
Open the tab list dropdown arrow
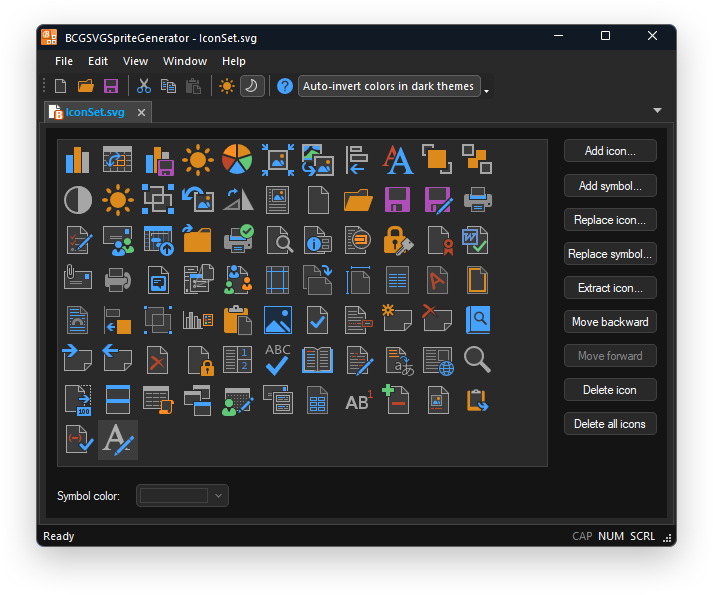coord(657,111)
